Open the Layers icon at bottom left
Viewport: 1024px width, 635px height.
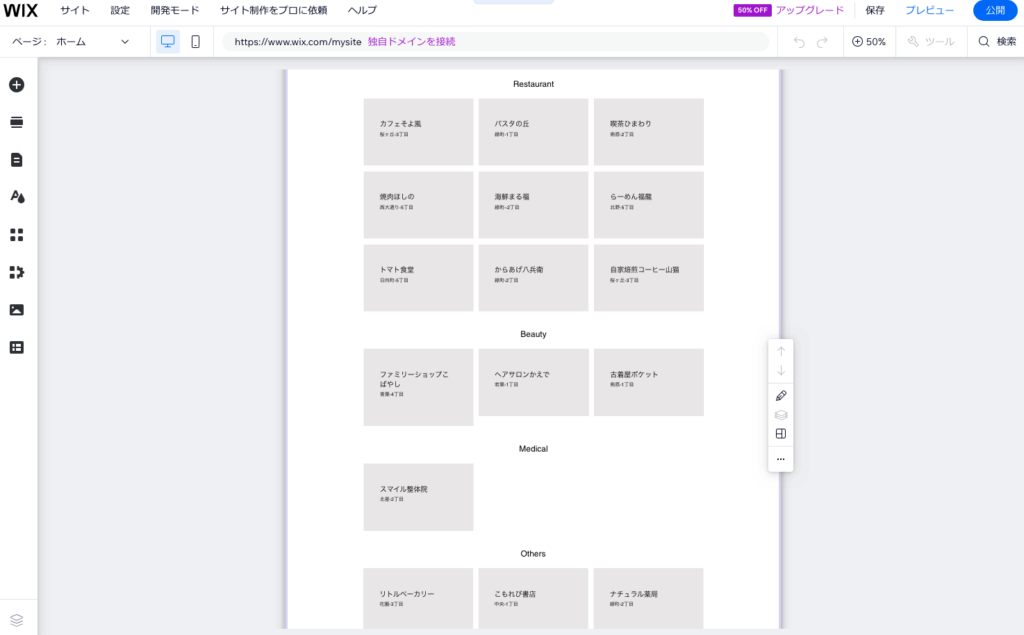(16, 619)
